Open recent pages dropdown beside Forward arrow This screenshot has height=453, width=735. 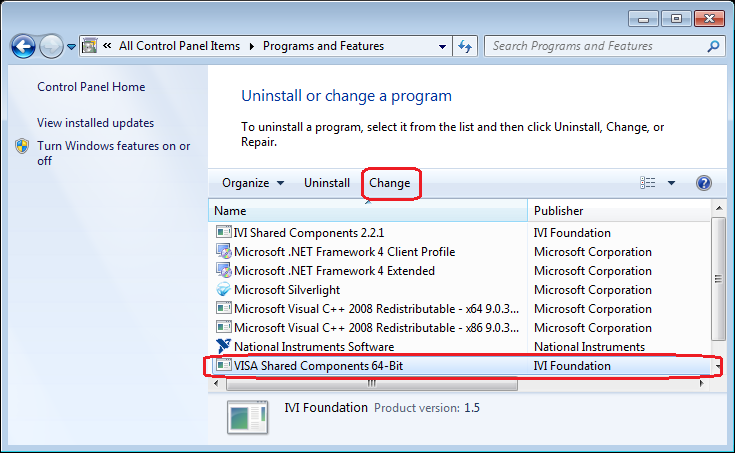(x=71, y=46)
